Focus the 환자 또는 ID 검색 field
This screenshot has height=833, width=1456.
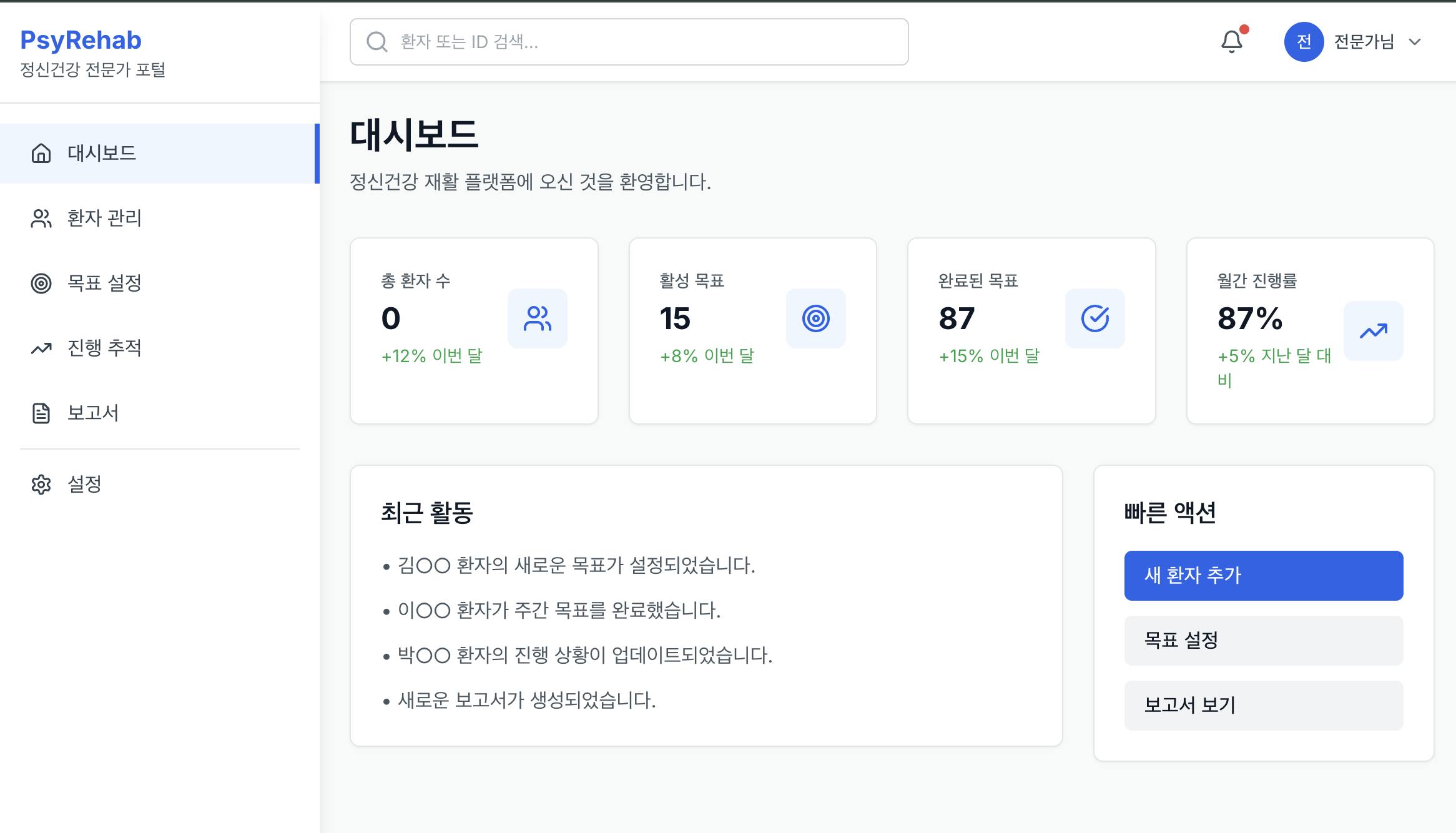click(629, 42)
